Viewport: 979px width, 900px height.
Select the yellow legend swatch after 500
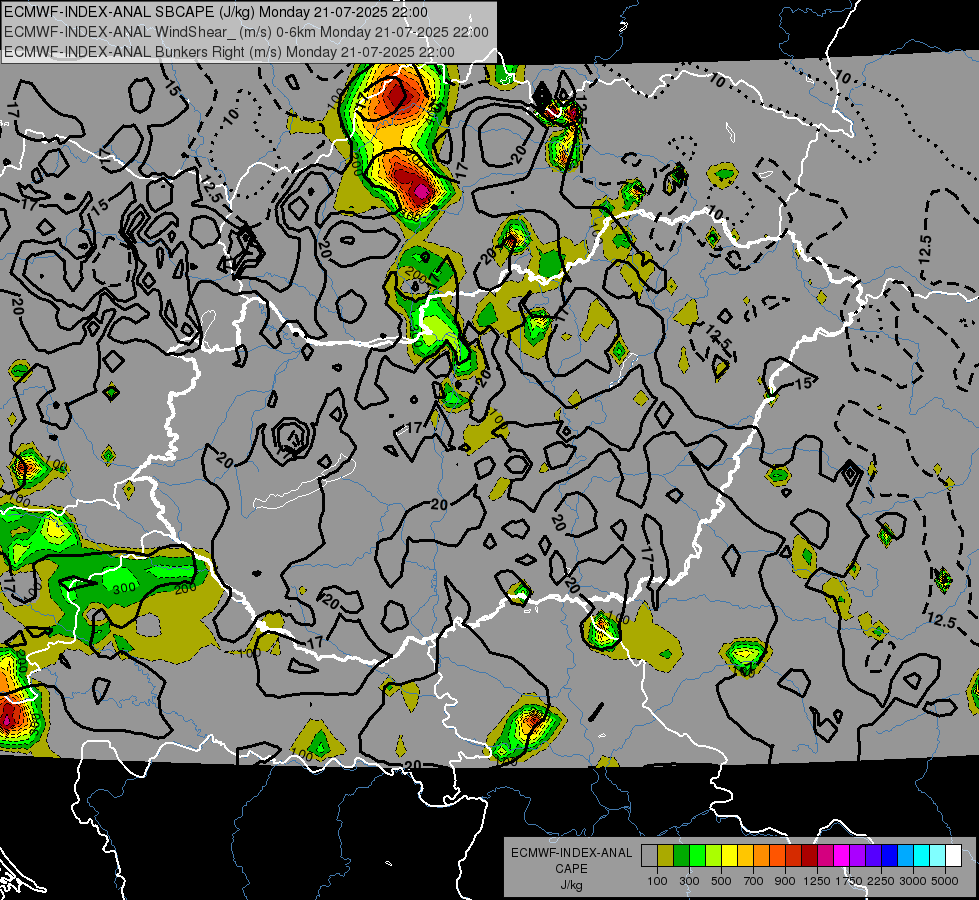[729, 856]
